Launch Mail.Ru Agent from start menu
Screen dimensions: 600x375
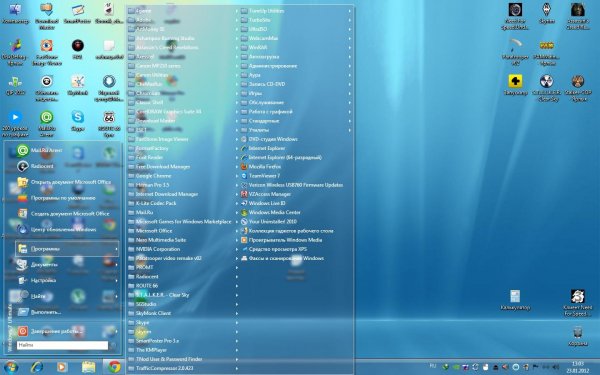[40, 150]
